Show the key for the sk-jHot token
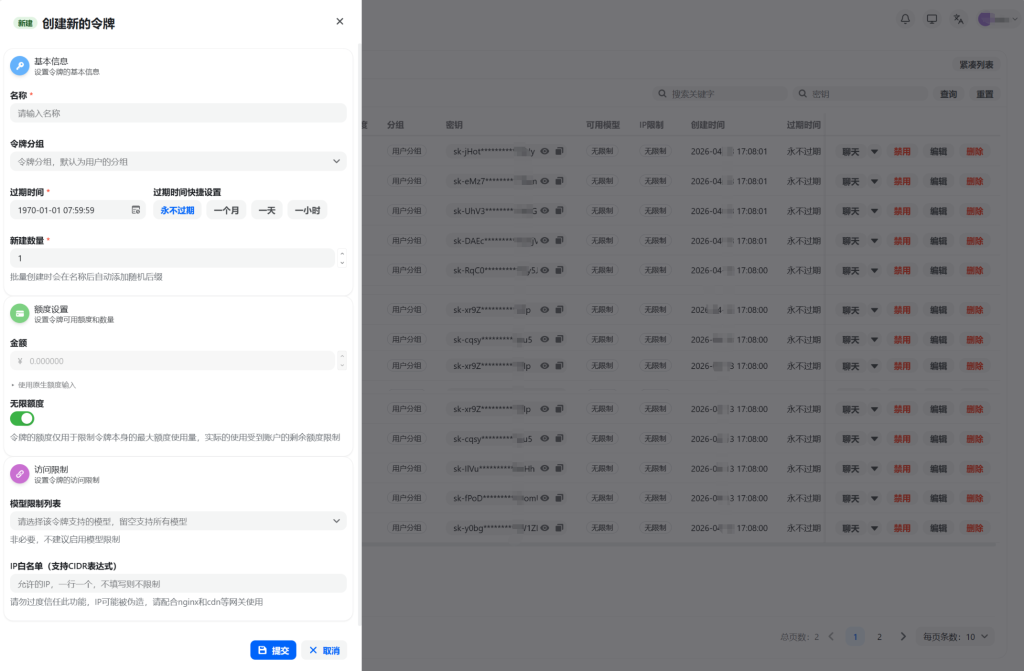This screenshot has height=671, width=1024. click(545, 152)
